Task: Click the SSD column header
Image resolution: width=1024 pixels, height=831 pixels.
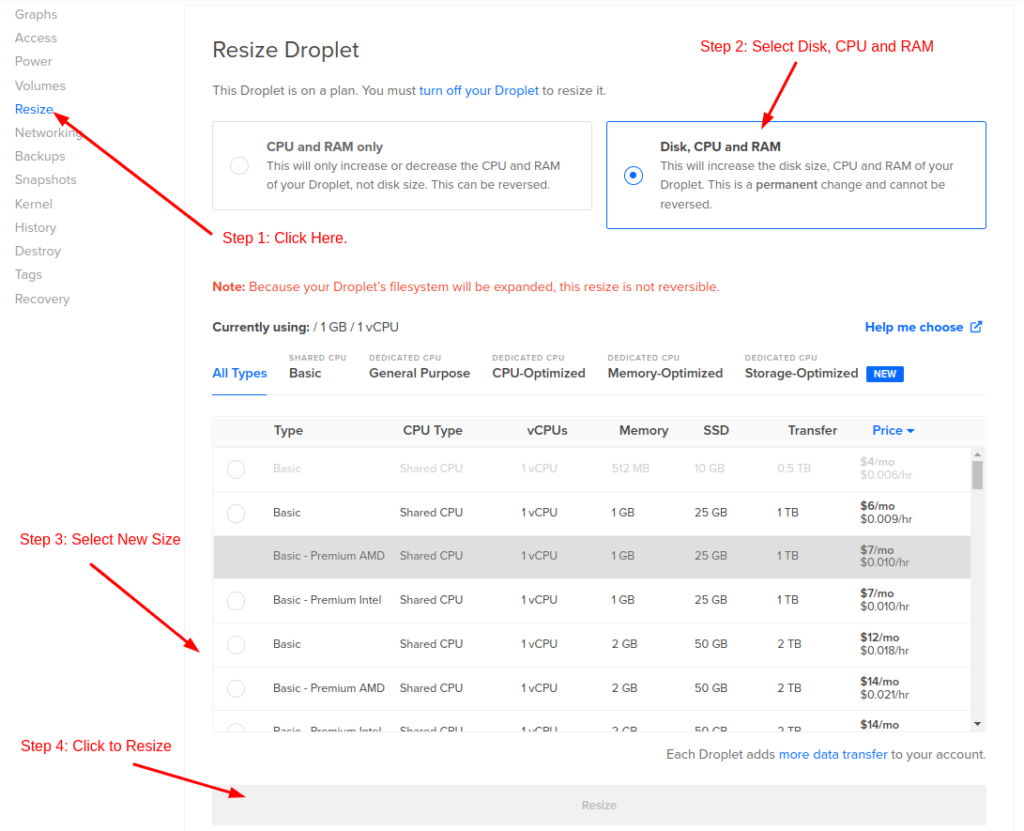Action: coord(716,431)
